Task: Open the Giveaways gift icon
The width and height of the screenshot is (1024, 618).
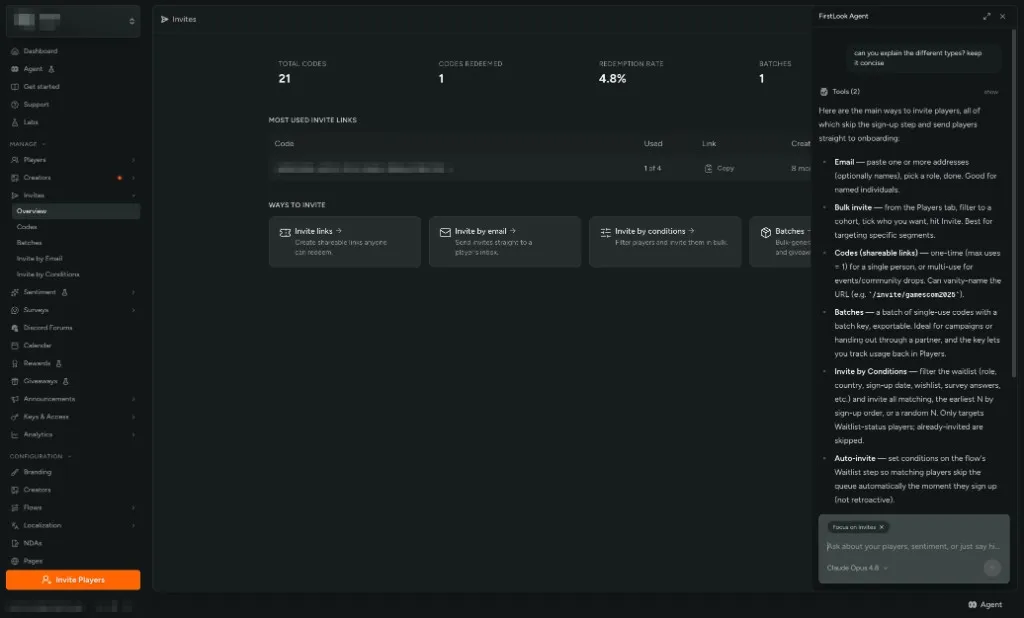Action: pos(14,381)
